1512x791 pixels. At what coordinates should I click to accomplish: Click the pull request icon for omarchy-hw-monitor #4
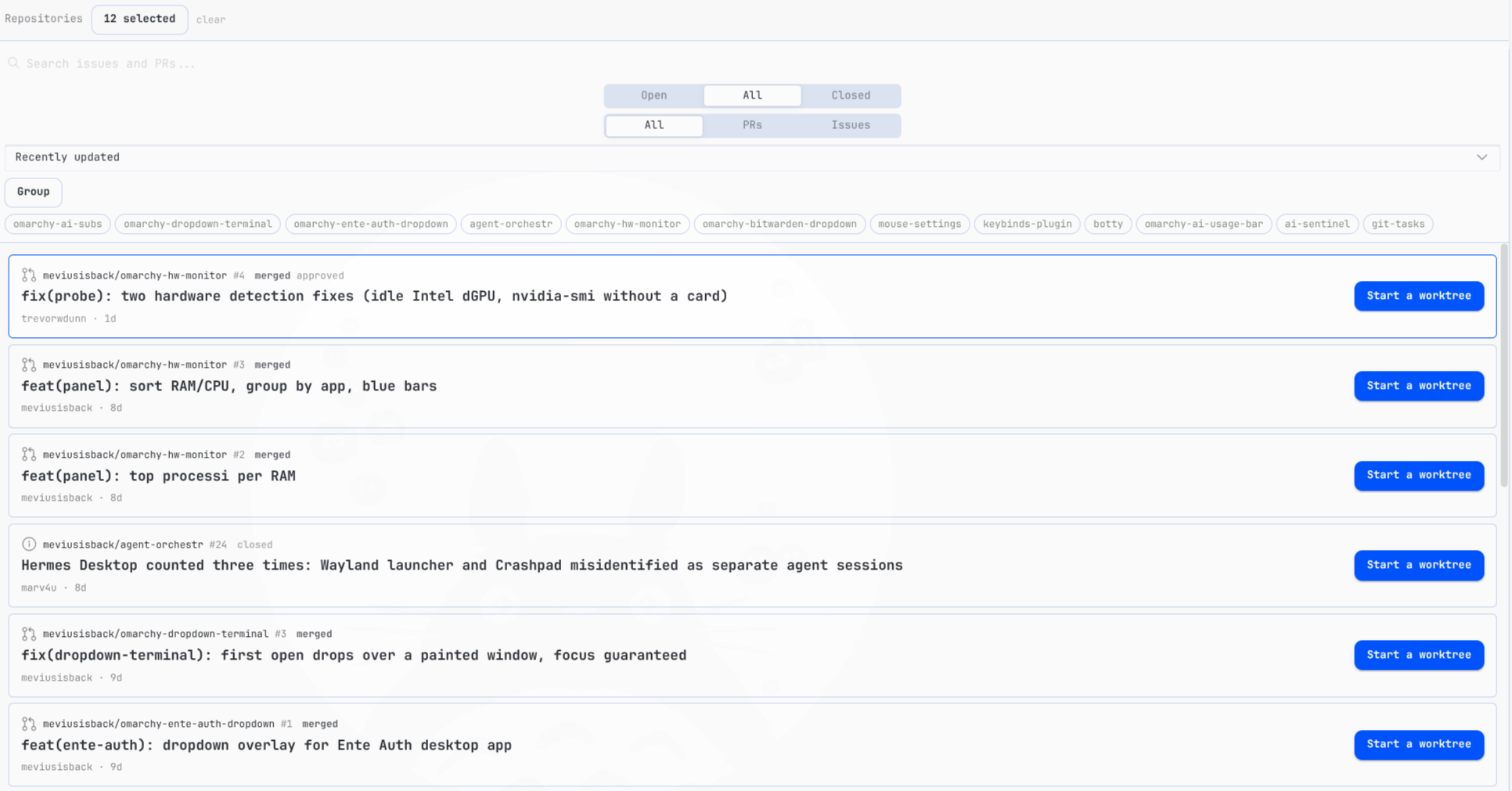[29, 275]
